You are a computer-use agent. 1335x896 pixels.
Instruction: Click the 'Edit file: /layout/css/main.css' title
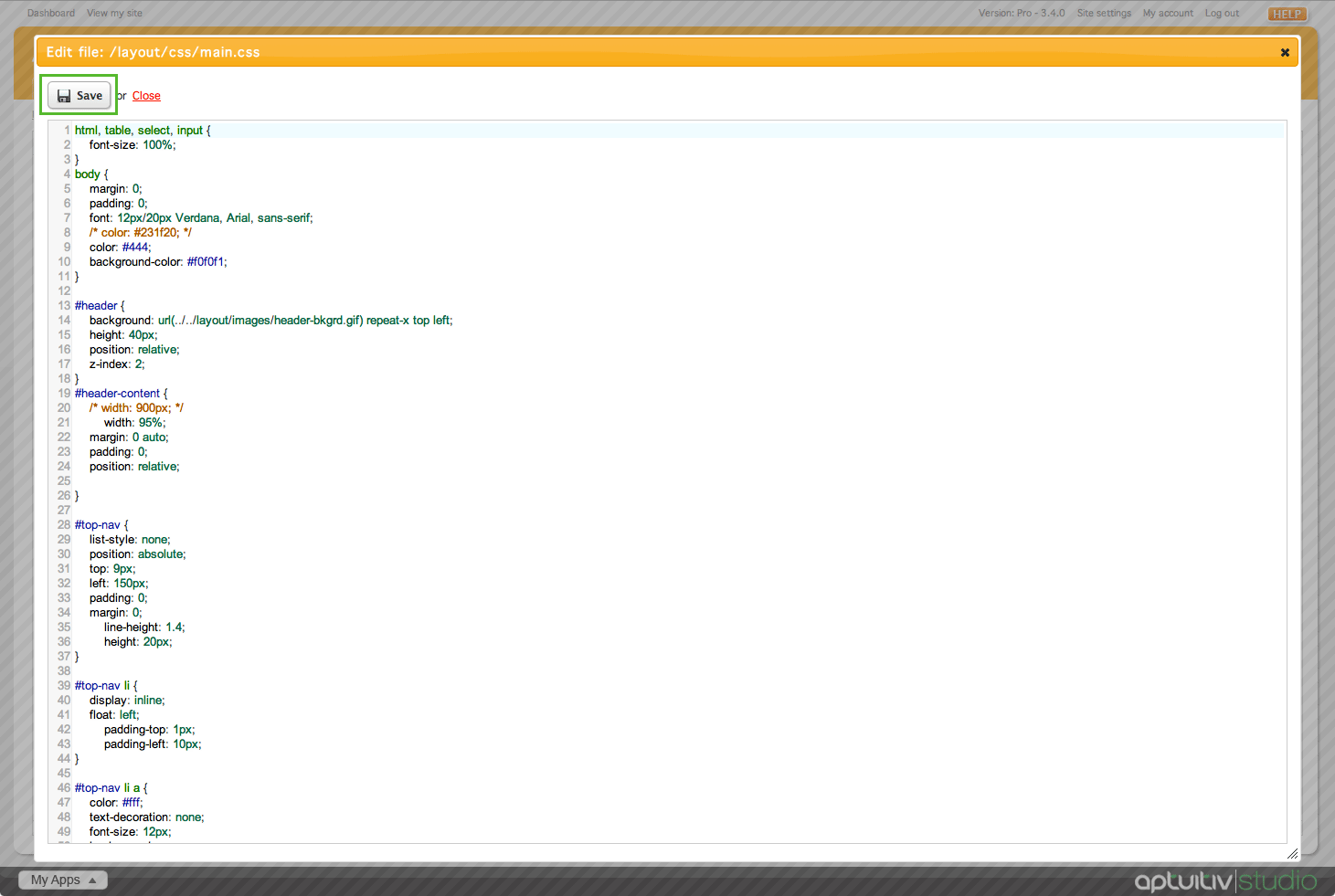(x=153, y=52)
